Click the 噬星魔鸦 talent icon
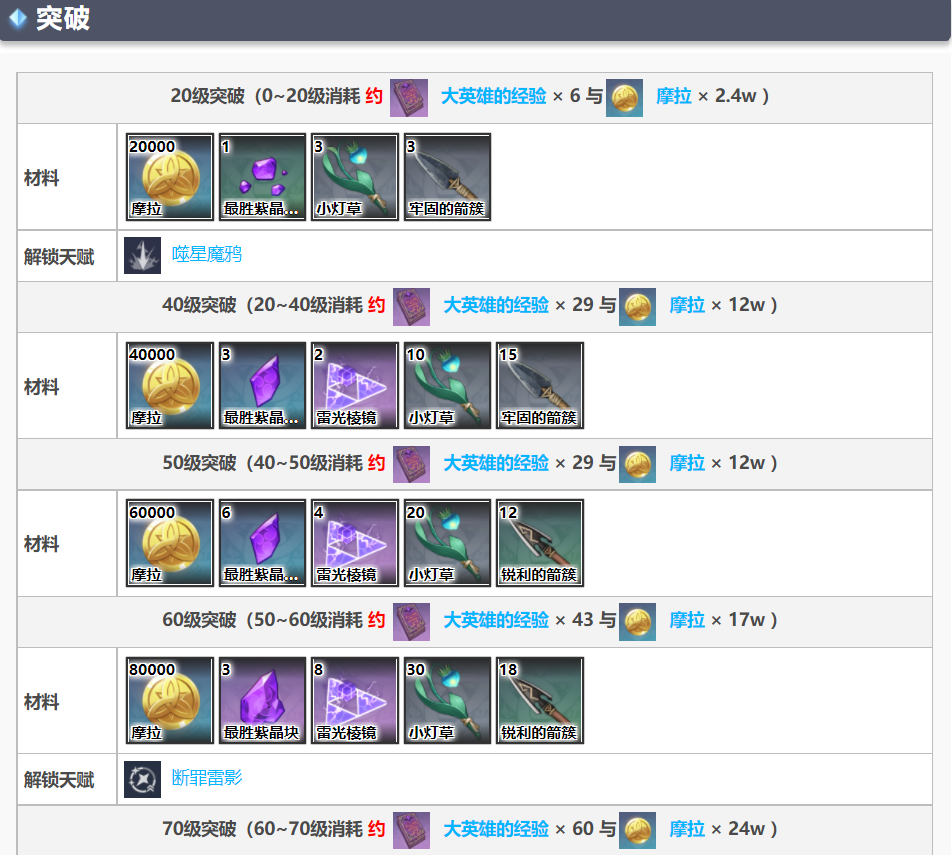Viewport: 952px width, 855px height. pyautogui.click(x=142, y=256)
